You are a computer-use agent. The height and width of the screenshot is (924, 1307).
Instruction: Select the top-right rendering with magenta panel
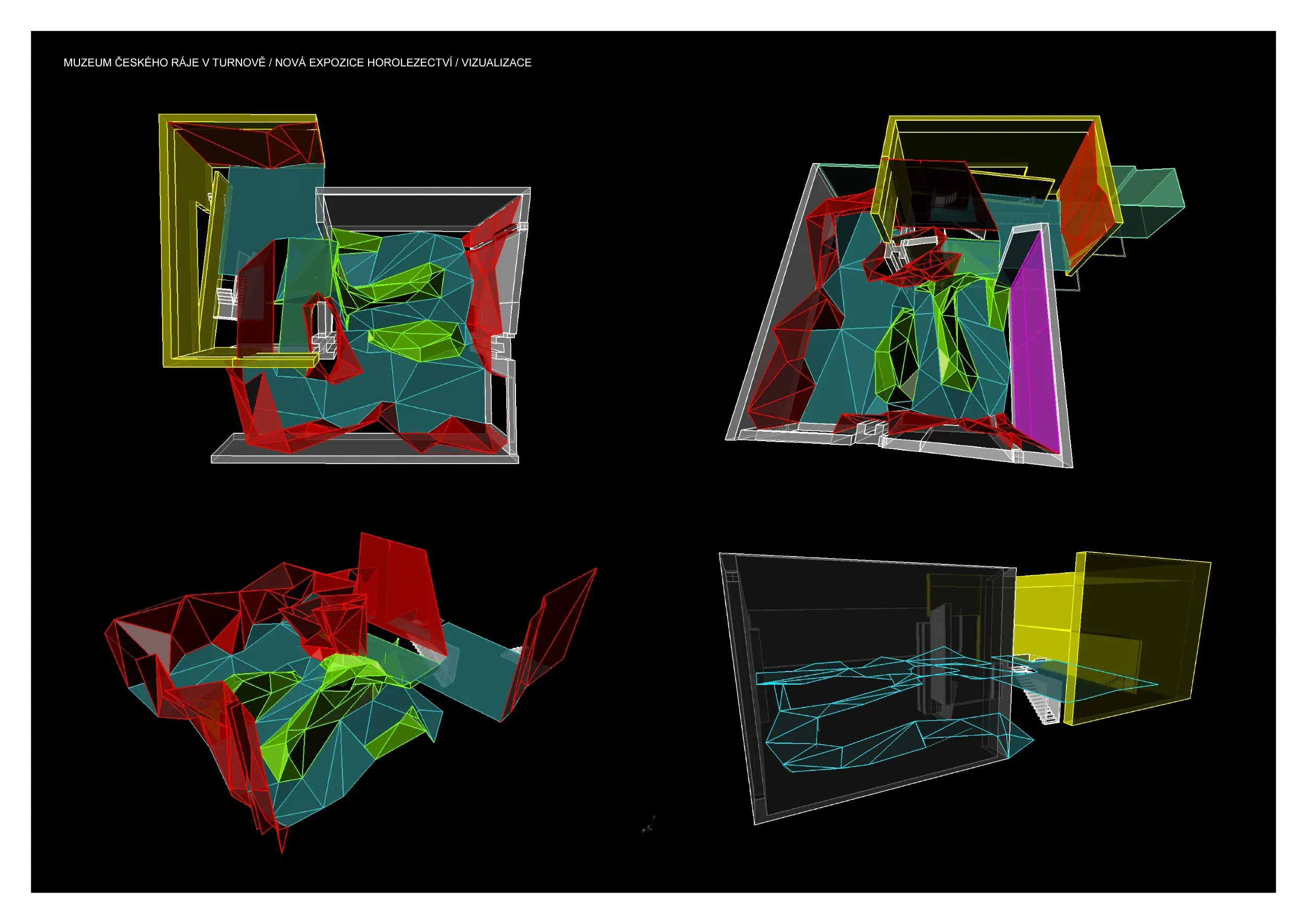pyautogui.click(x=955, y=292)
